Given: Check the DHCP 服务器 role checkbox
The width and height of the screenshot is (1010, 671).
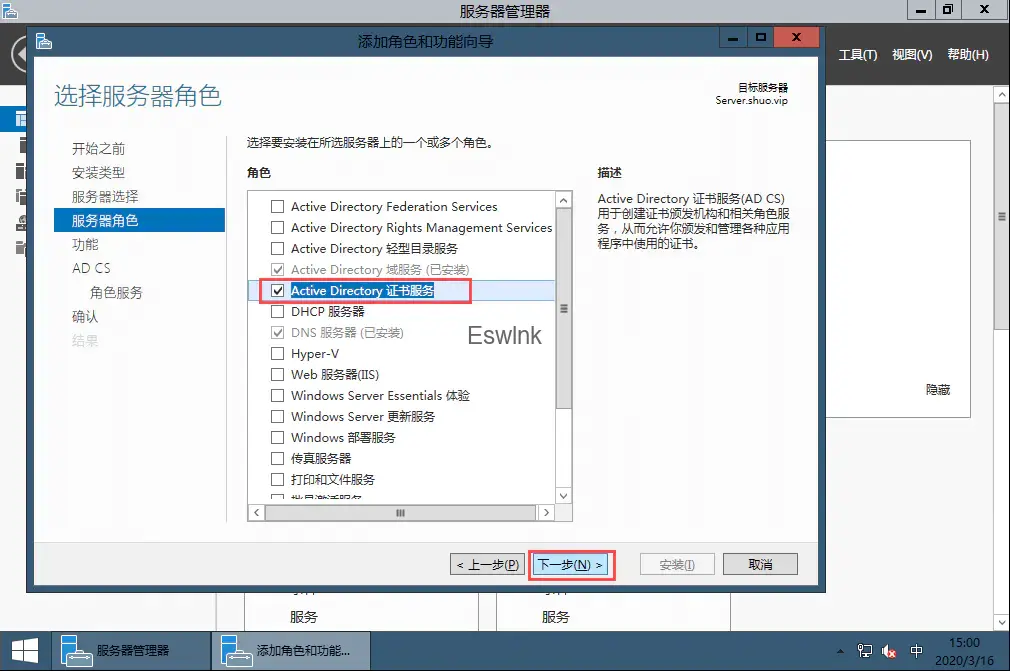Looking at the screenshot, I should 278,312.
